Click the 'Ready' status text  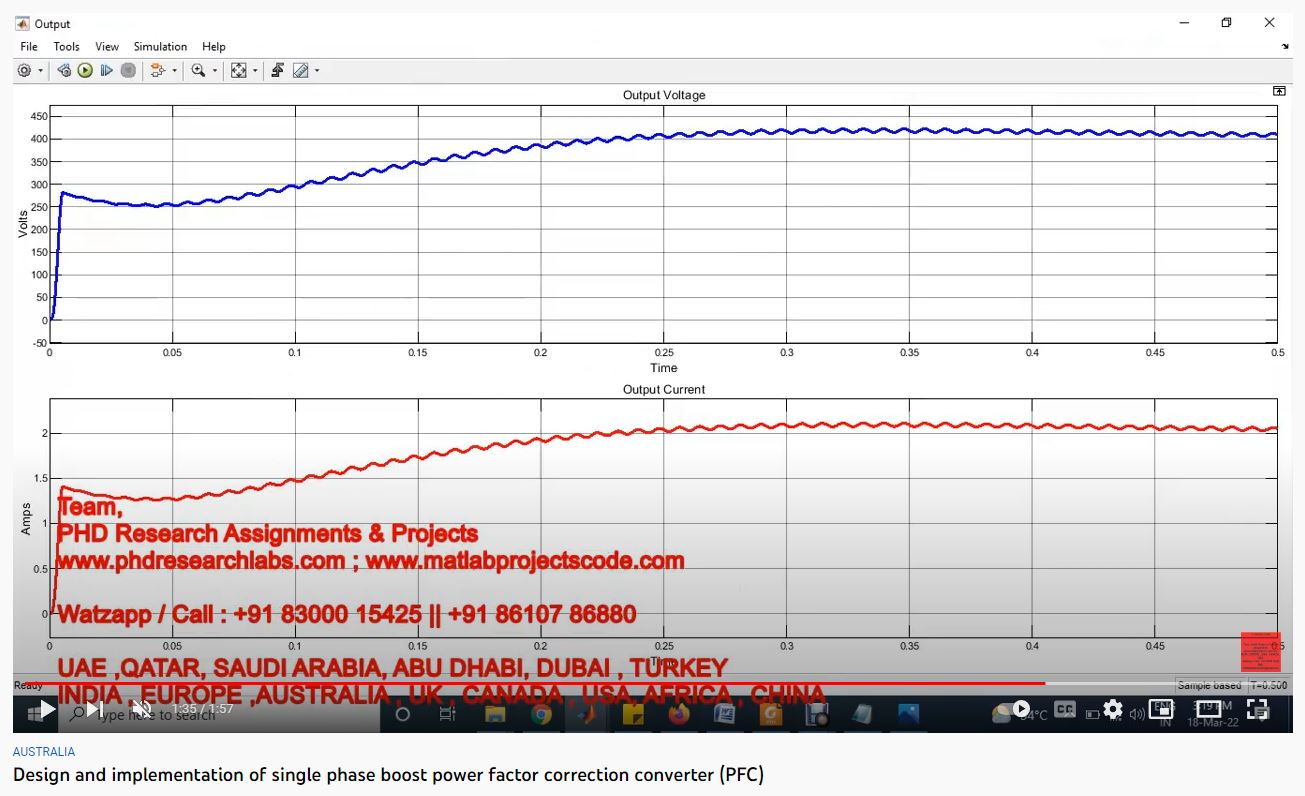tap(28, 685)
